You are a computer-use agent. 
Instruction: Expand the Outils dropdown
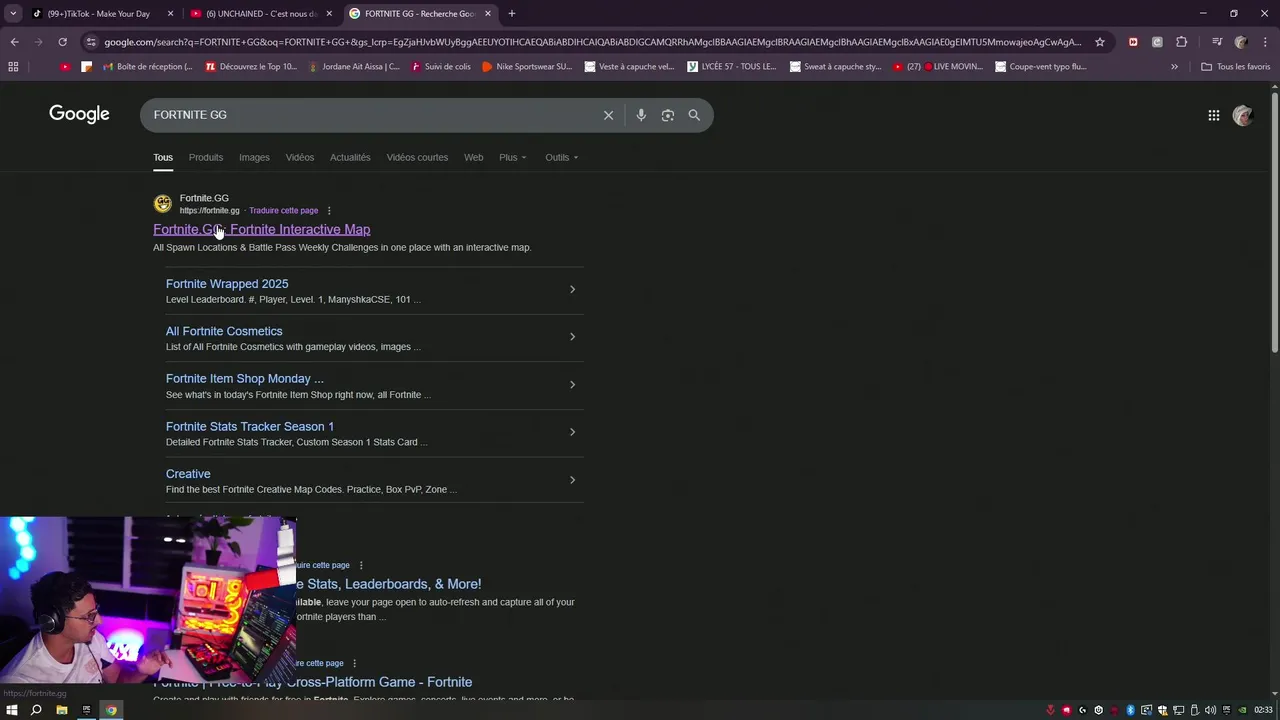point(561,157)
